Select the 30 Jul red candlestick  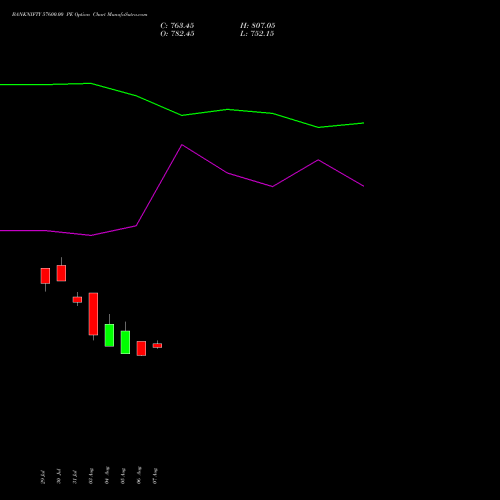click(61, 273)
